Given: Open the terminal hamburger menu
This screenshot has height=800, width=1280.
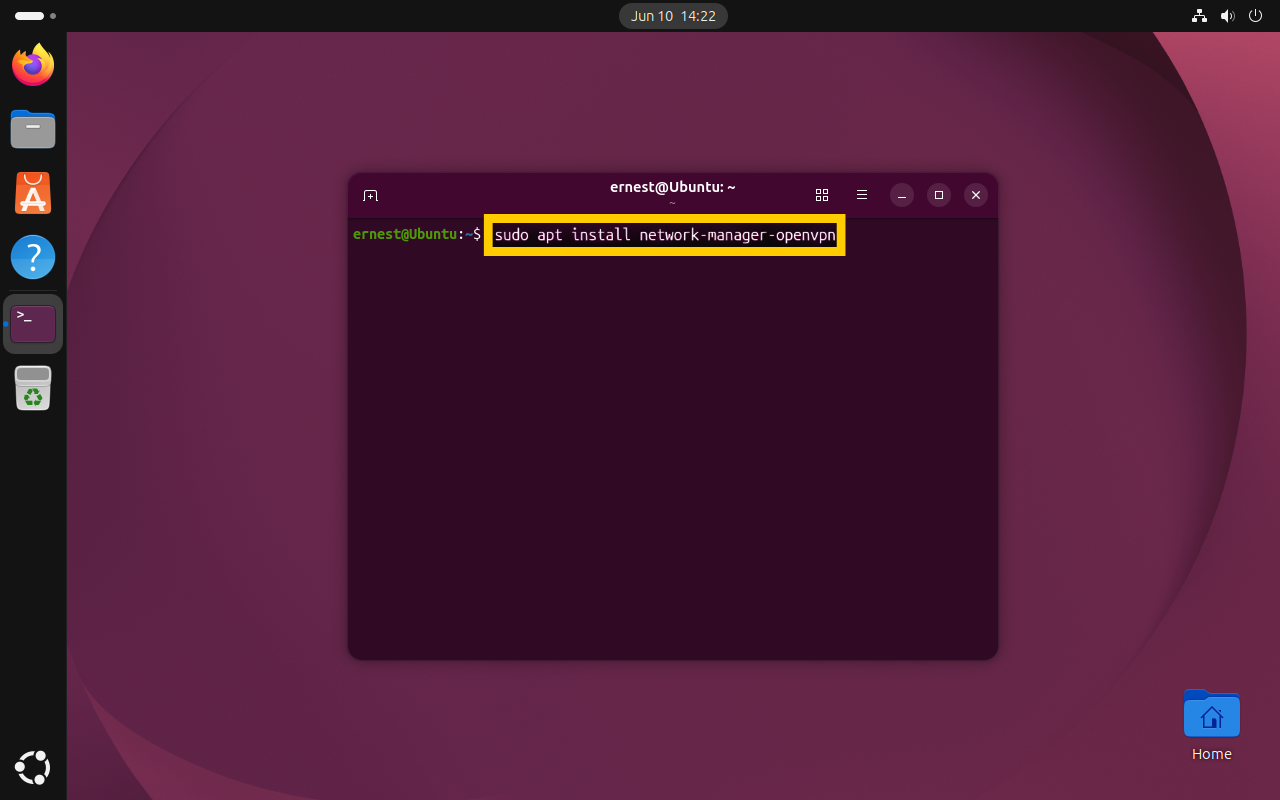Looking at the screenshot, I should pyautogui.click(x=862, y=195).
